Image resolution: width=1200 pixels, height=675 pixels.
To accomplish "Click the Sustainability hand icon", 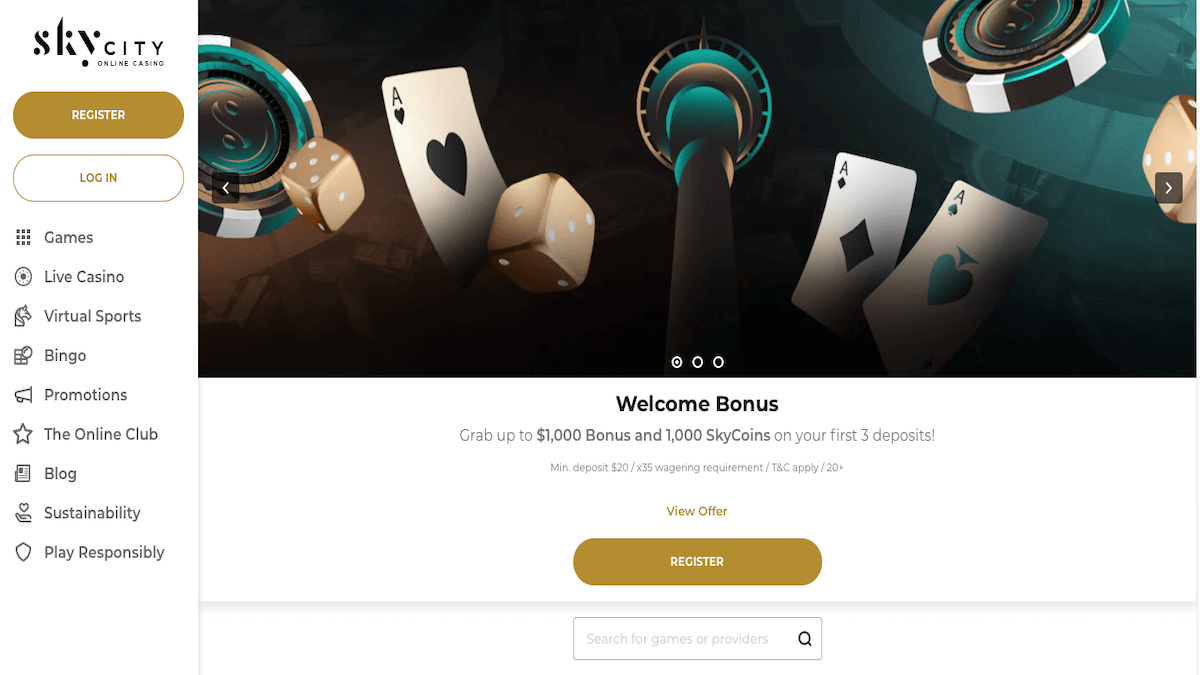I will pyautogui.click(x=24, y=513).
